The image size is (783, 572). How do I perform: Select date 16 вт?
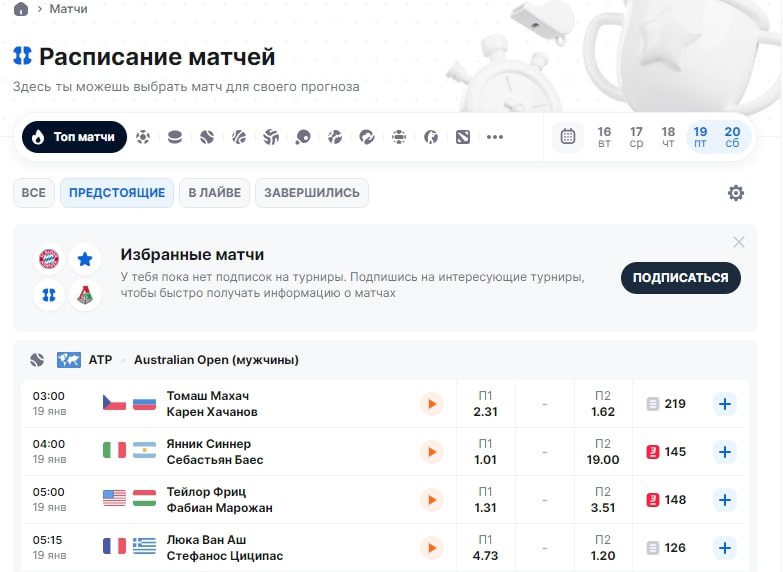click(604, 137)
